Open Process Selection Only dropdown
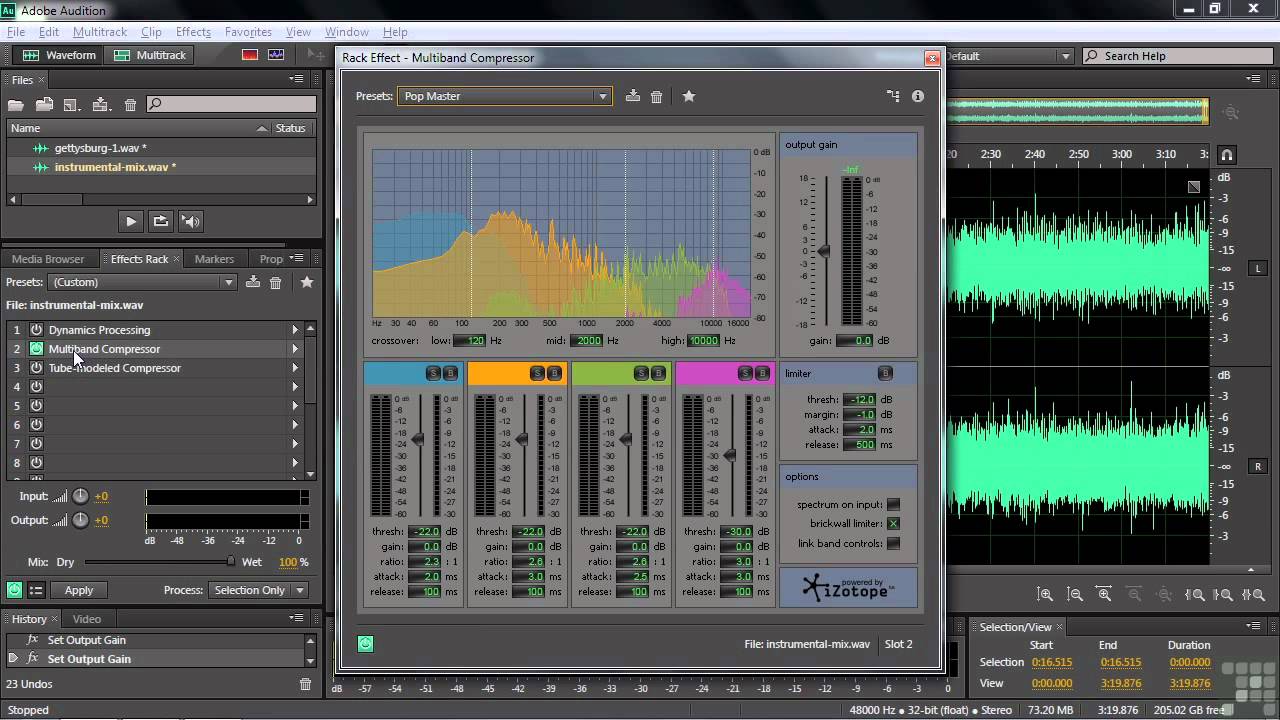The image size is (1280, 720). tap(258, 590)
